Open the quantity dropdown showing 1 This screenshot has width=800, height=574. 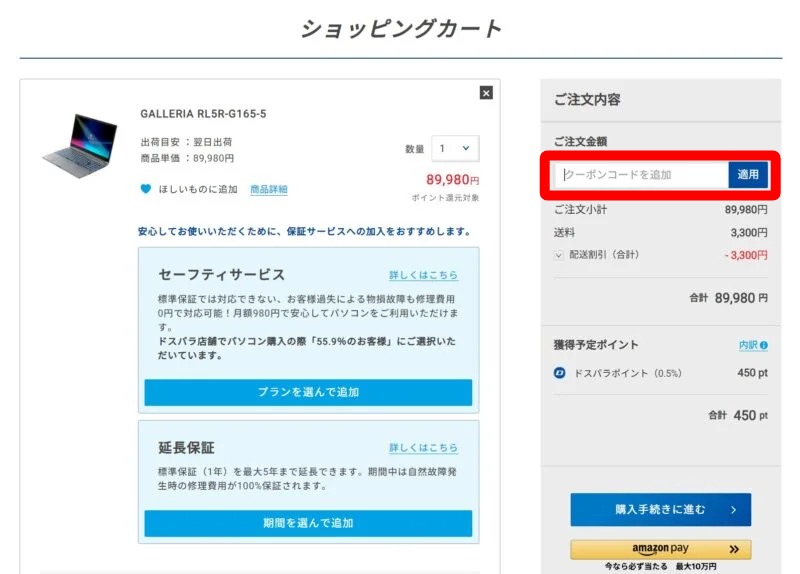point(455,148)
